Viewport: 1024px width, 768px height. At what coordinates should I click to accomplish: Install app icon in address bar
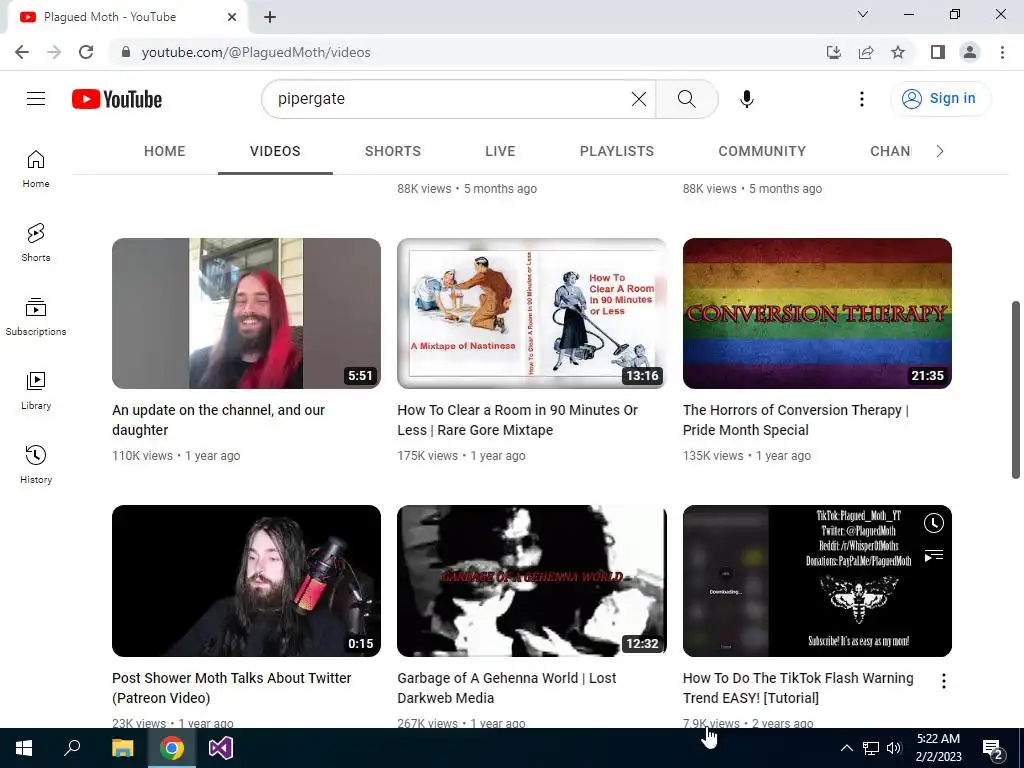(x=834, y=52)
